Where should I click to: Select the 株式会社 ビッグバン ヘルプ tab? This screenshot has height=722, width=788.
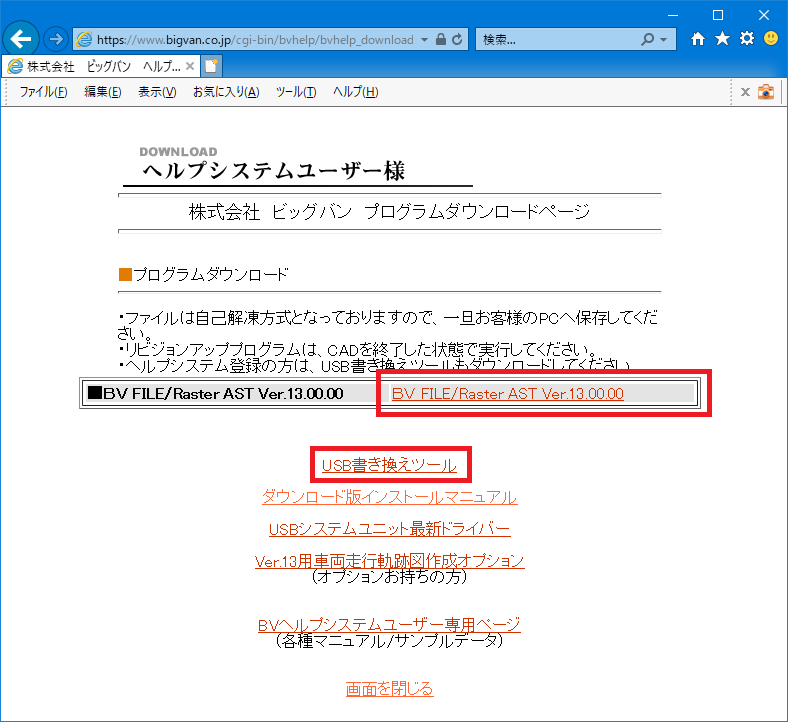click(101, 66)
